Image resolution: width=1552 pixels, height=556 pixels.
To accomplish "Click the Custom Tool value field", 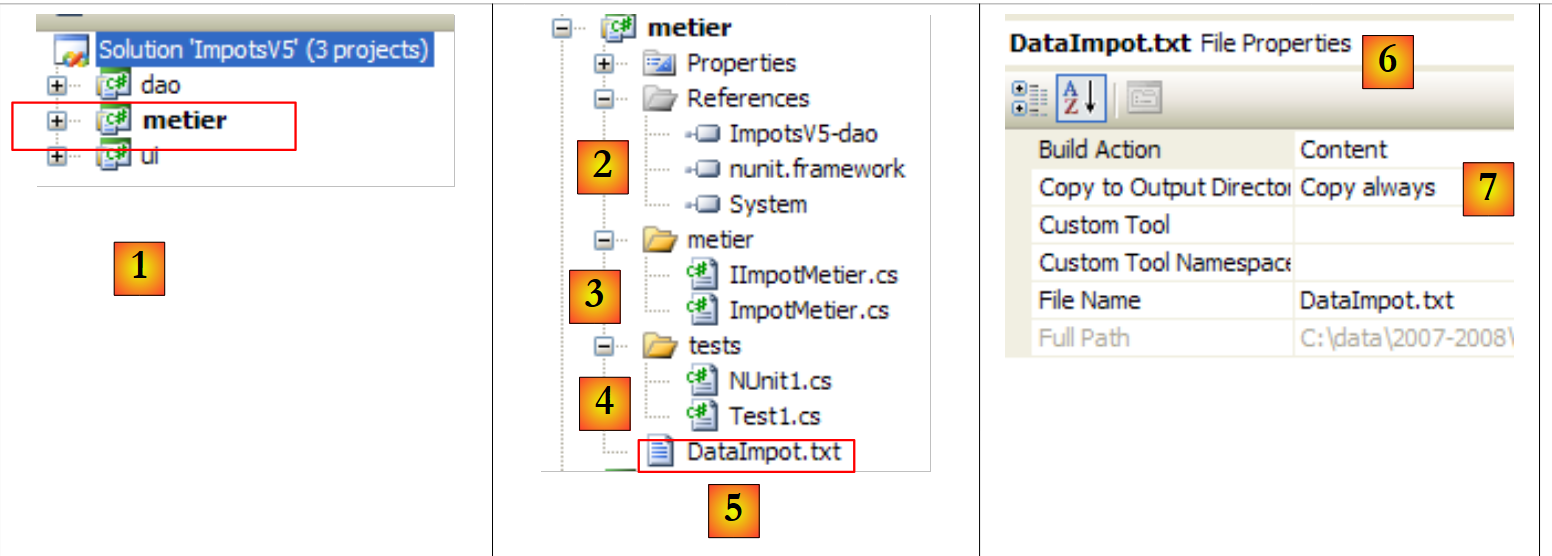I will point(1400,225).
